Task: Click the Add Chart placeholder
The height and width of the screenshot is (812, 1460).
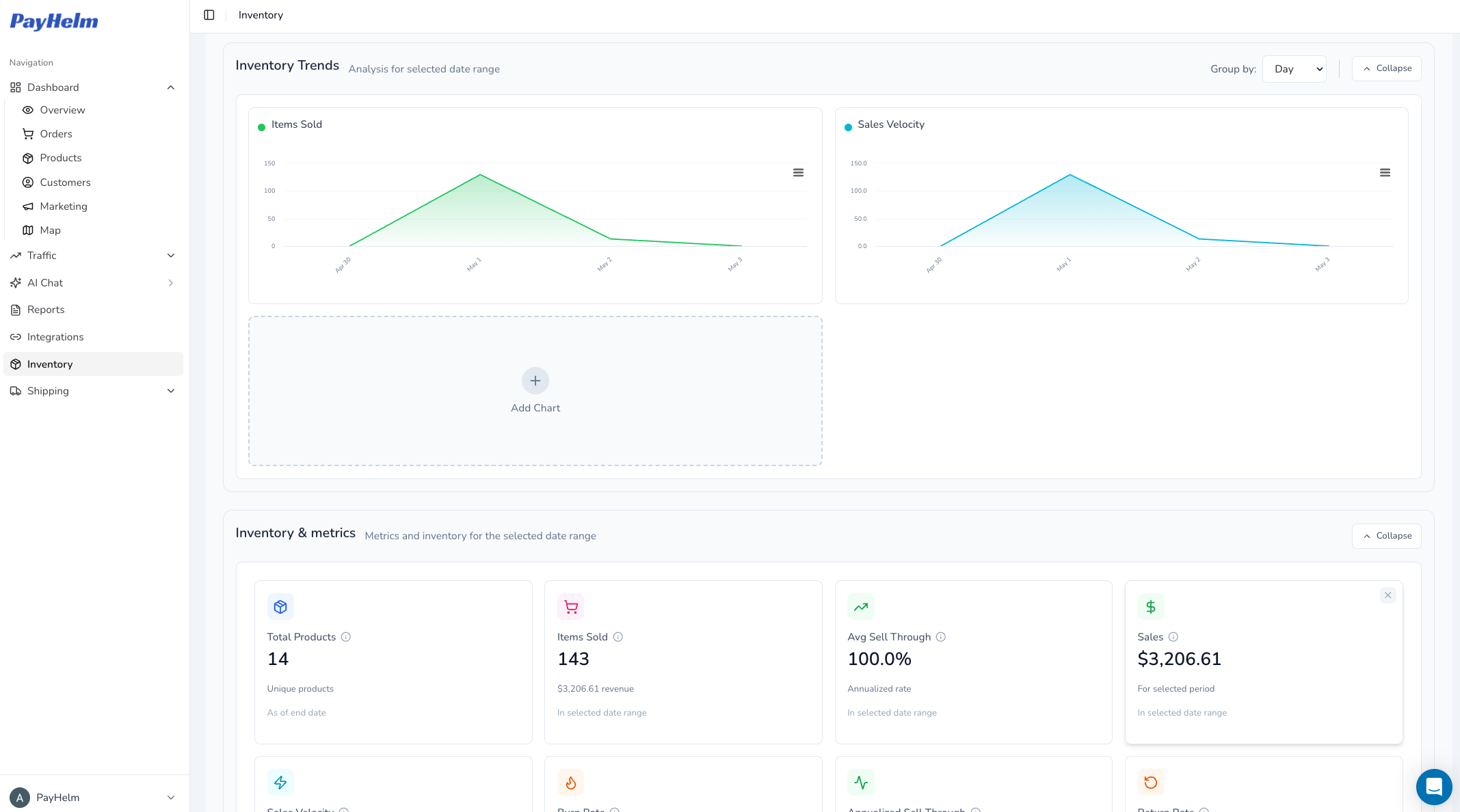Action: [x=535, y=391]
